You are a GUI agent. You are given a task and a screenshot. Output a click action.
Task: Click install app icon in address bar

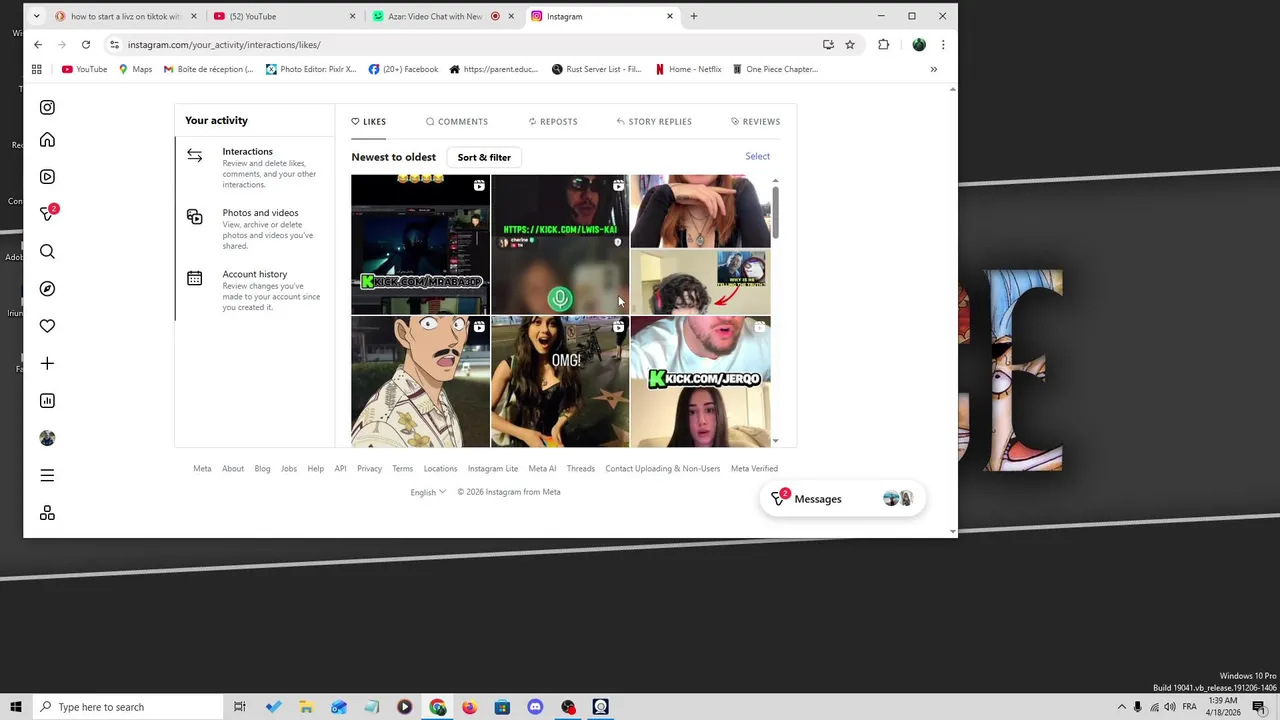tap(828, 44)
